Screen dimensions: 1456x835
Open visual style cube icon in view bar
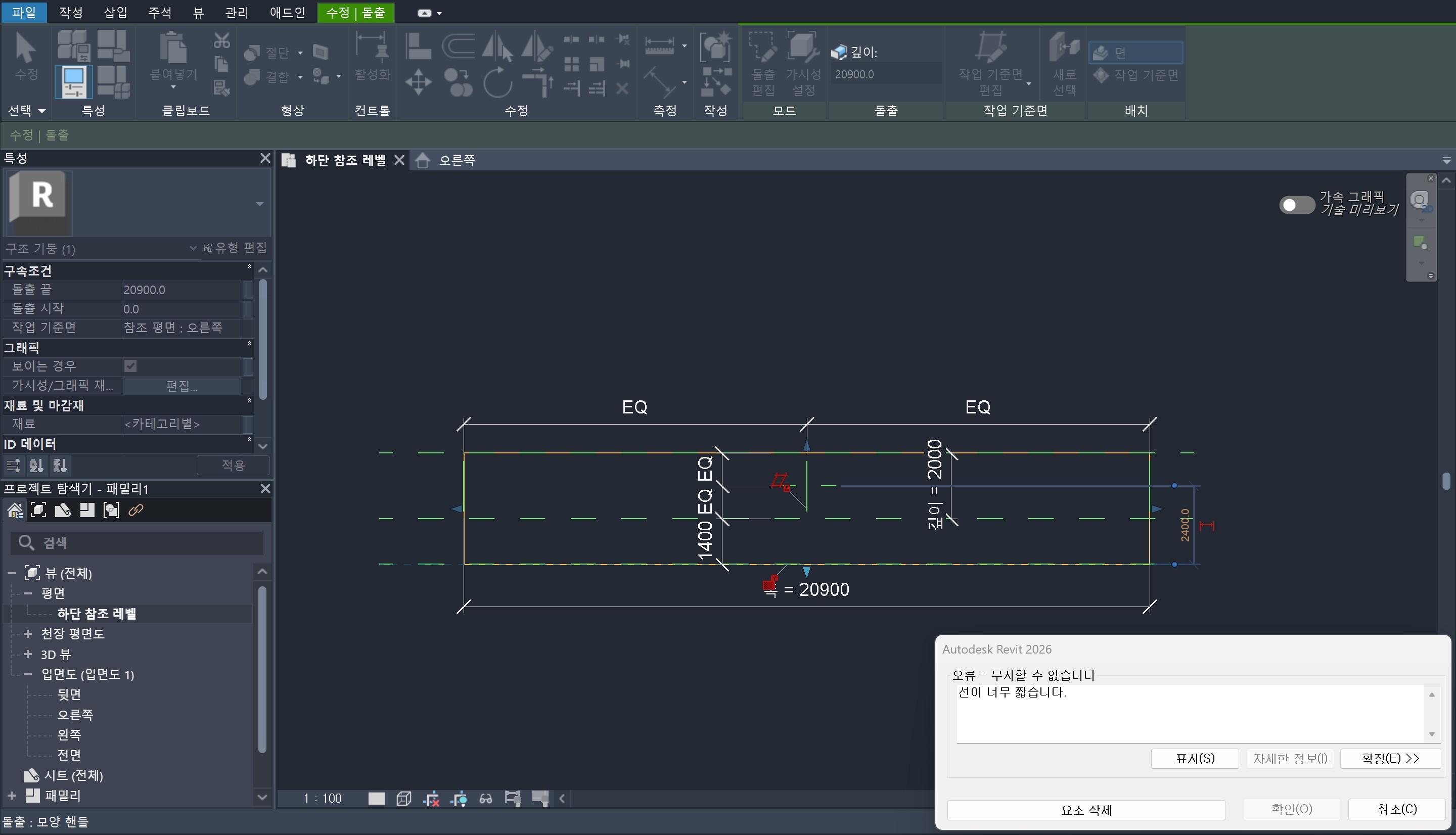[x=404, y=798]
